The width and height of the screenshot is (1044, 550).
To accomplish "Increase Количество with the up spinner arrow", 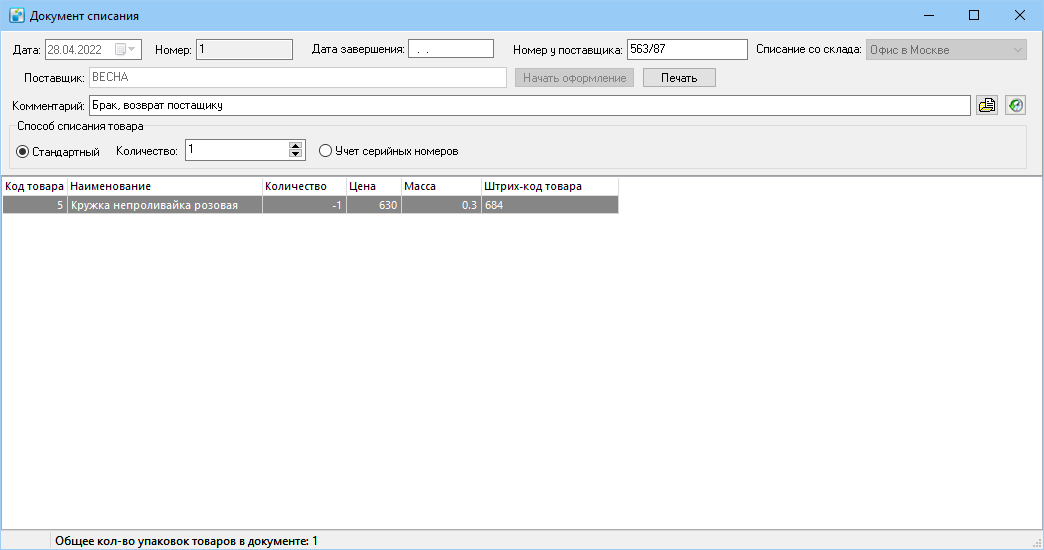I will (296, 146).
